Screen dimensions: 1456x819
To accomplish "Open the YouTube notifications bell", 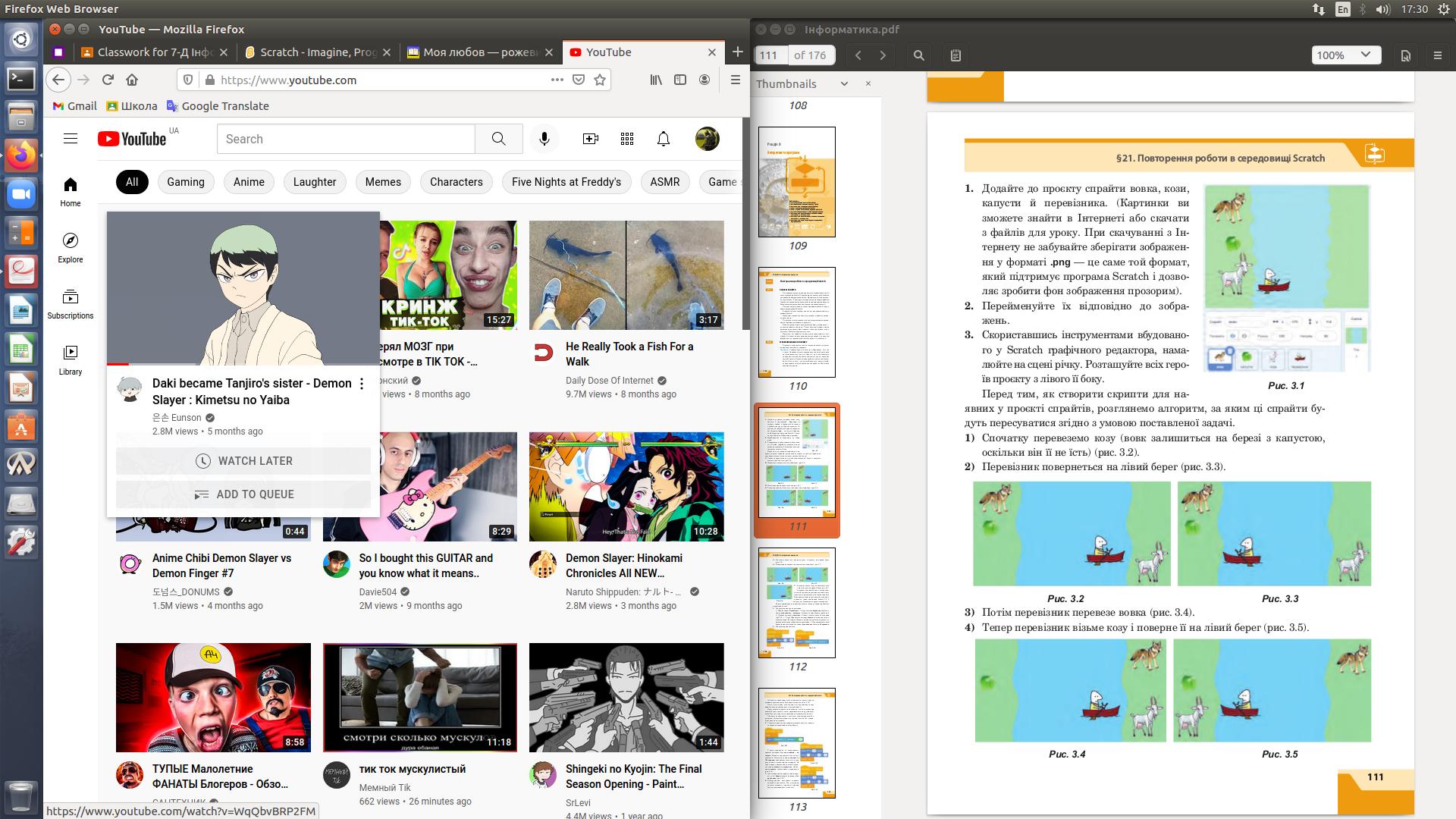I will 664,139.
